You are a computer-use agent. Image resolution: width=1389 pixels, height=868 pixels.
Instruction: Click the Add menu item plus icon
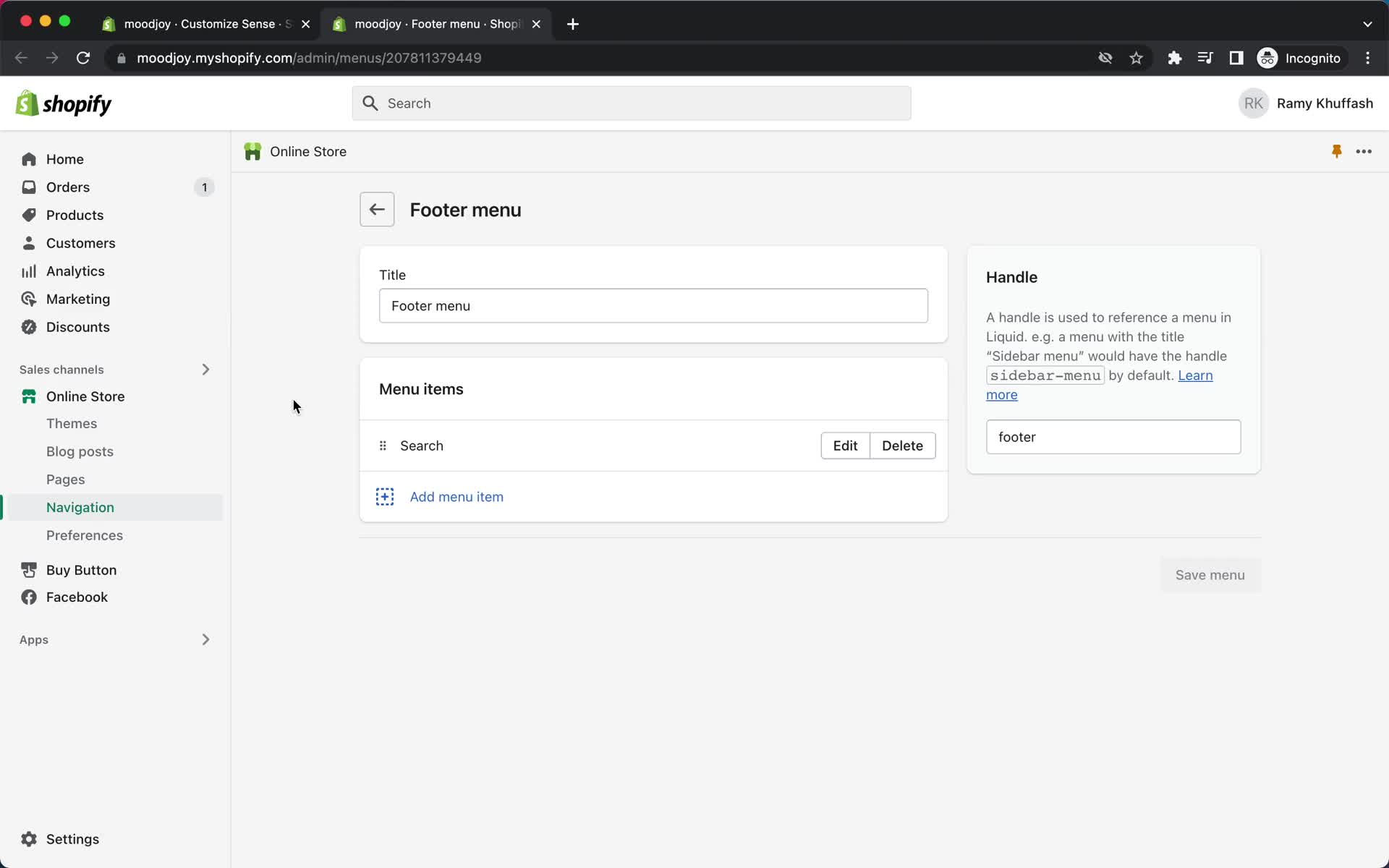click(385, 496)
